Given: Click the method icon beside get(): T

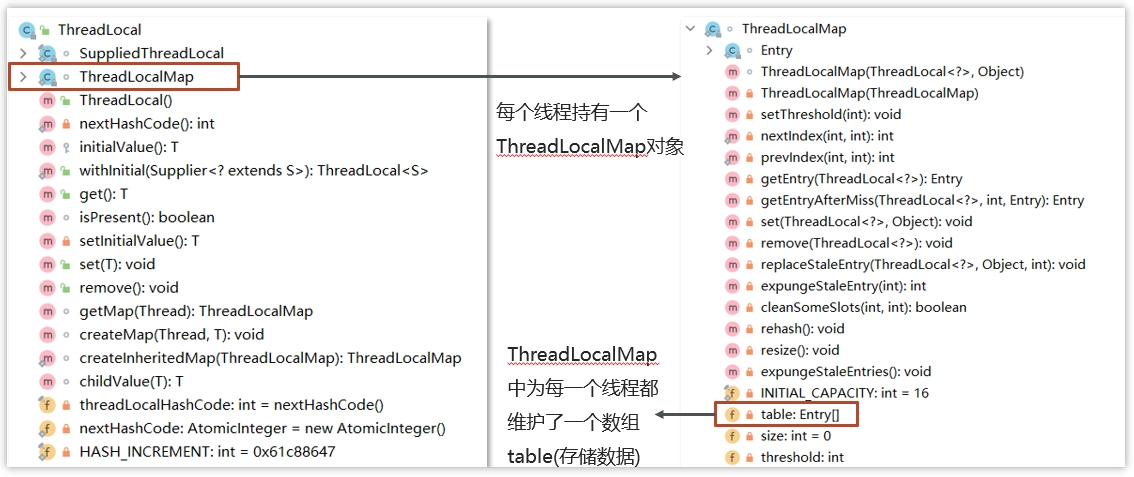Looking at the screenshot, I should (x=46, y=194).
